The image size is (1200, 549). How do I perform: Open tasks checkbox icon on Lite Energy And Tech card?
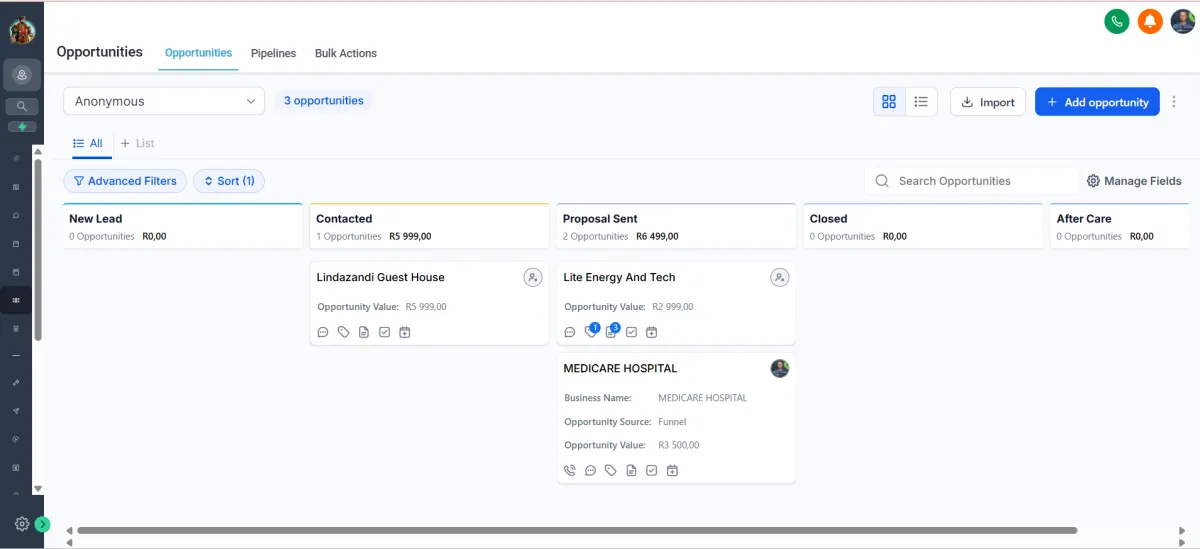click(x=631, y=332)
